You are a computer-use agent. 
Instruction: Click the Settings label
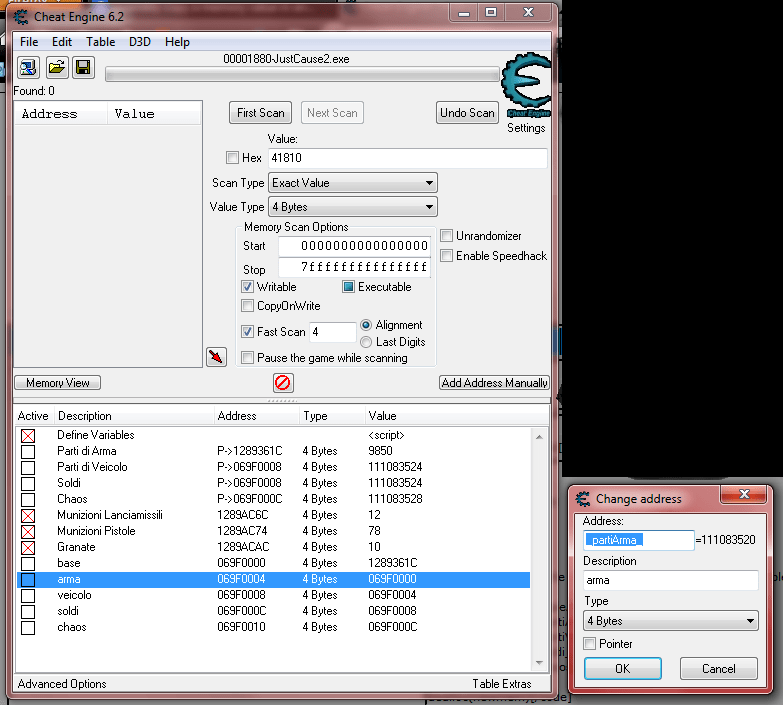pyautogui.click(x=526, y=128)
